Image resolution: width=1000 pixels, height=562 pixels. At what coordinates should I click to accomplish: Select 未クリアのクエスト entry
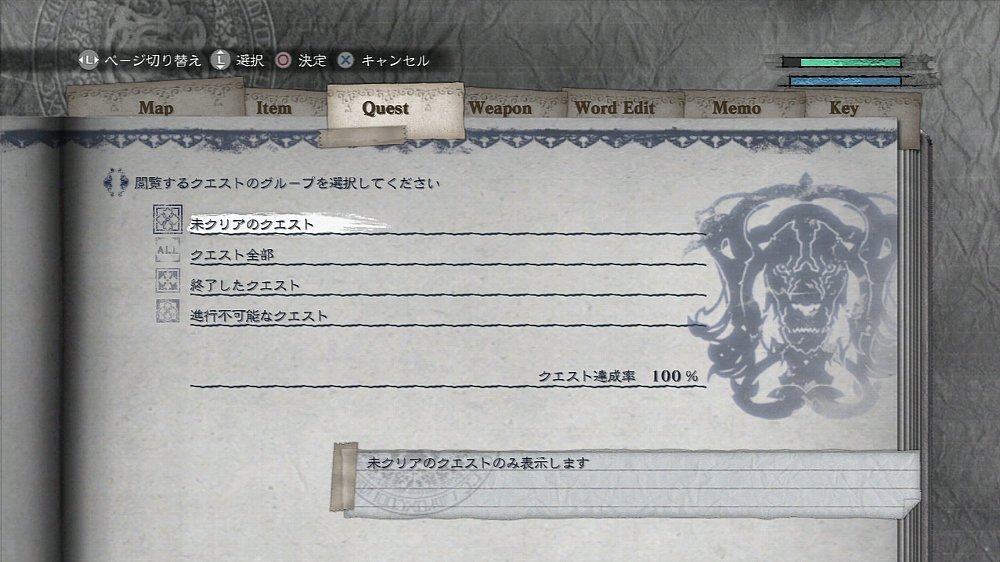[448, 224]
